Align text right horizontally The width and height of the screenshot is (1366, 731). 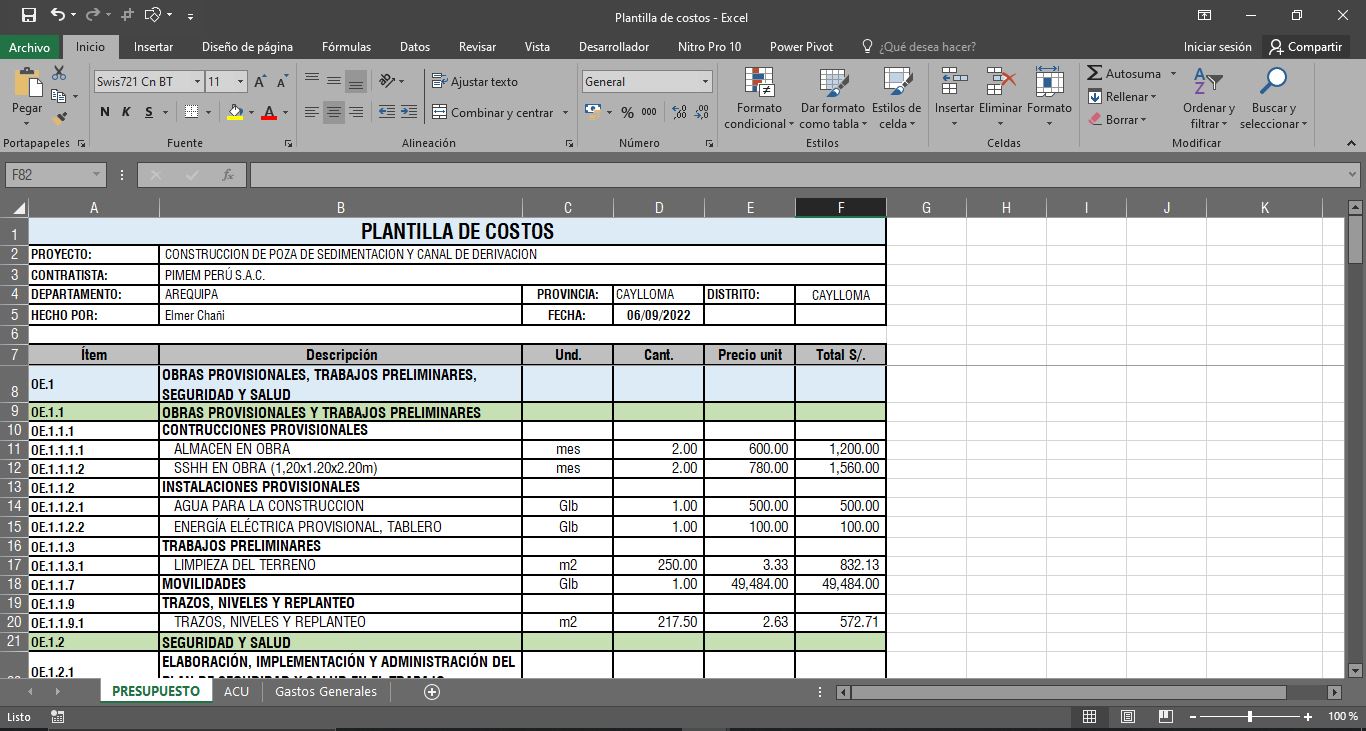click(356, 112)
